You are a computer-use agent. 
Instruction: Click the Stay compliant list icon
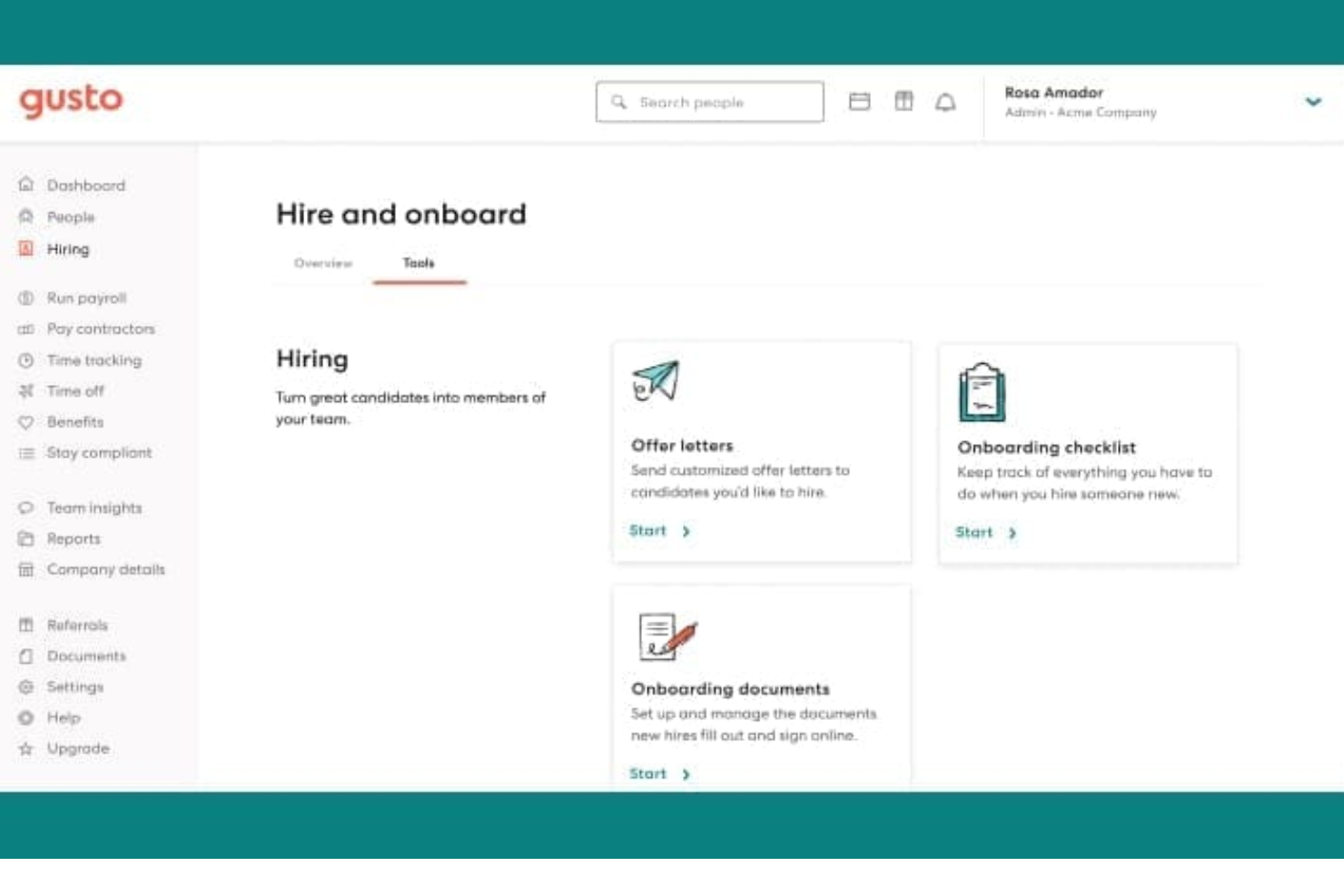(26, 453)
